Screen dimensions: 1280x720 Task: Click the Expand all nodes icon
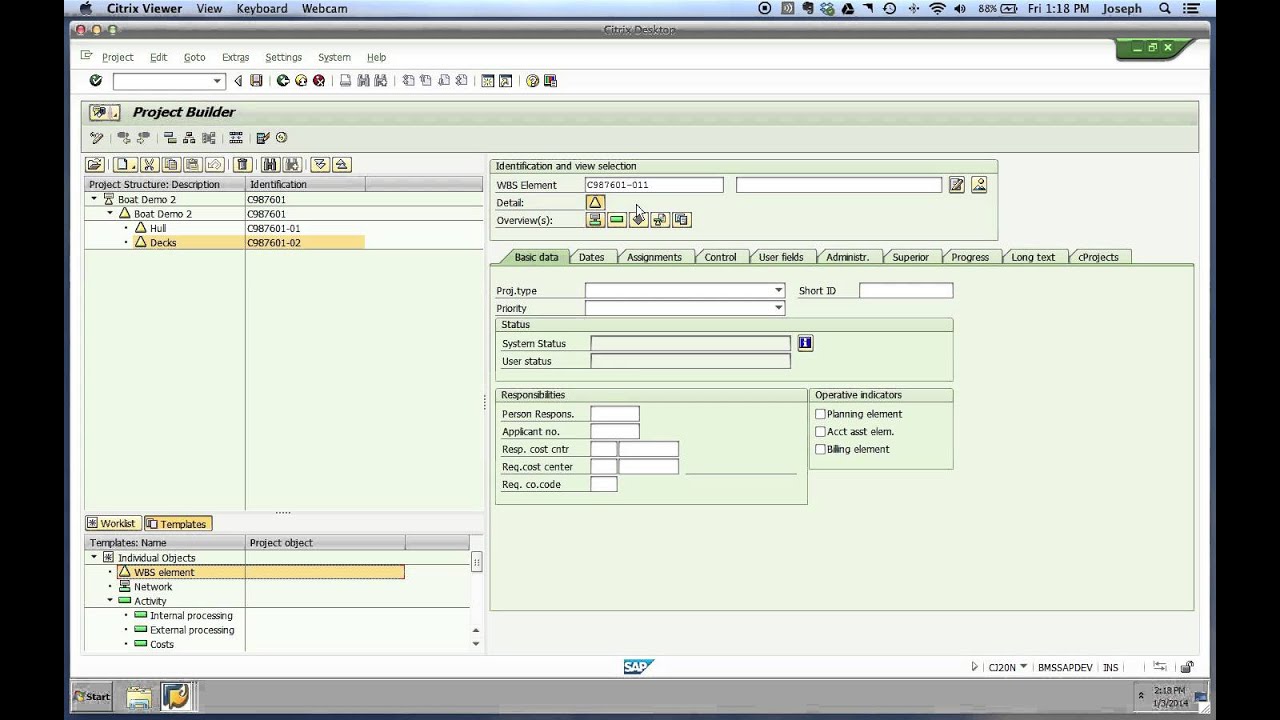[320, 165]
